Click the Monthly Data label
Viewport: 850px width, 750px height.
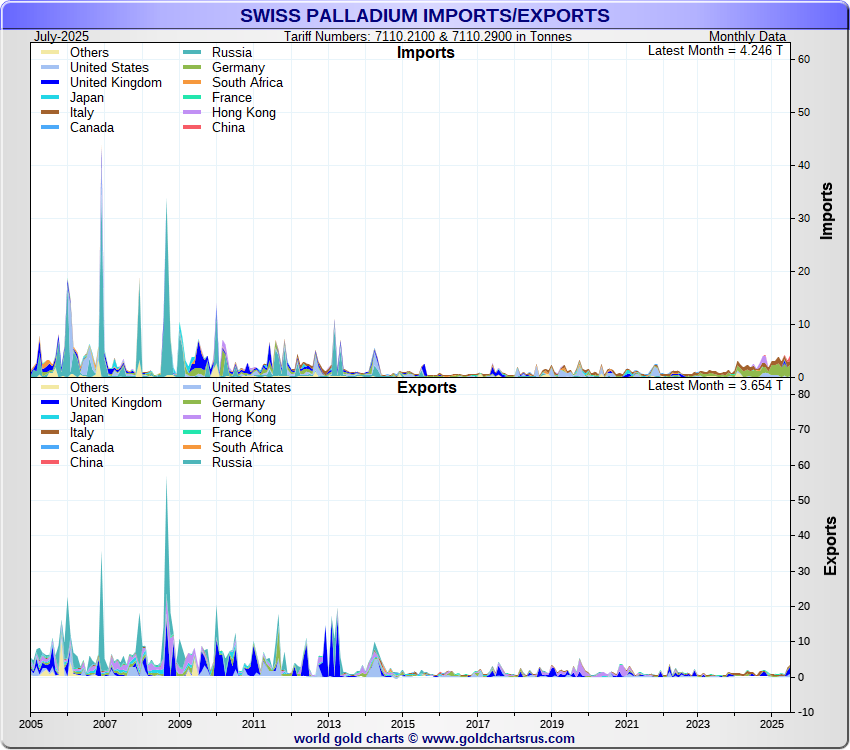(x=747, y=36)
